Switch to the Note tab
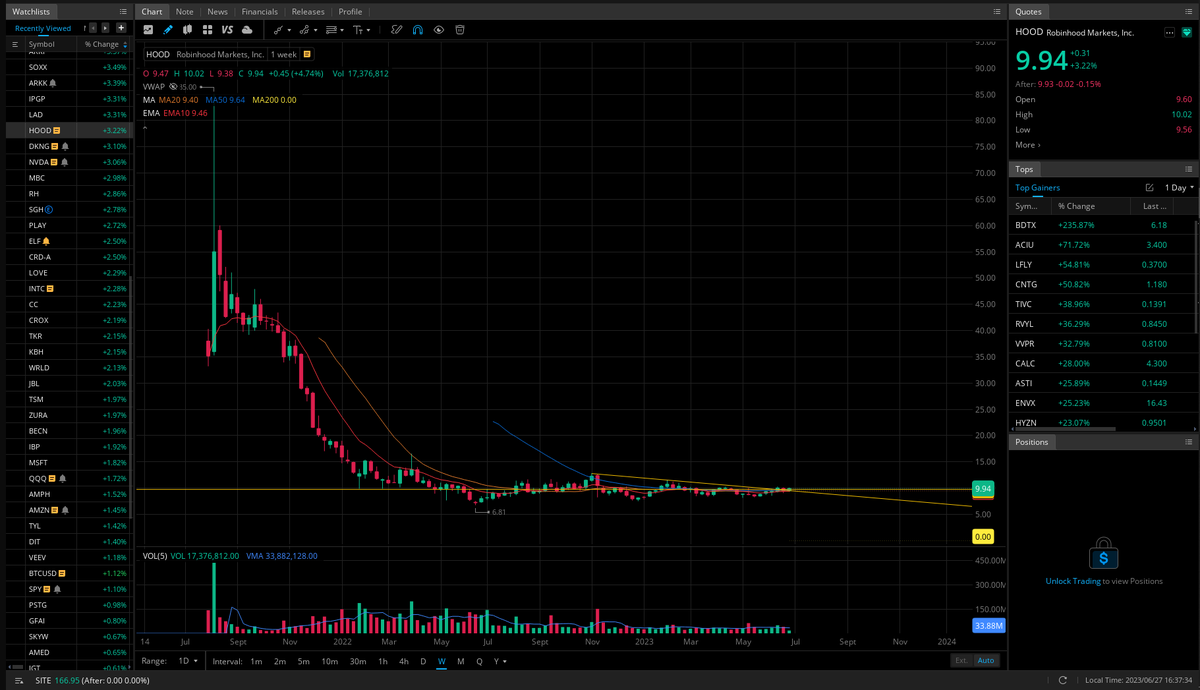1200x690 pixels. [184, 11]
